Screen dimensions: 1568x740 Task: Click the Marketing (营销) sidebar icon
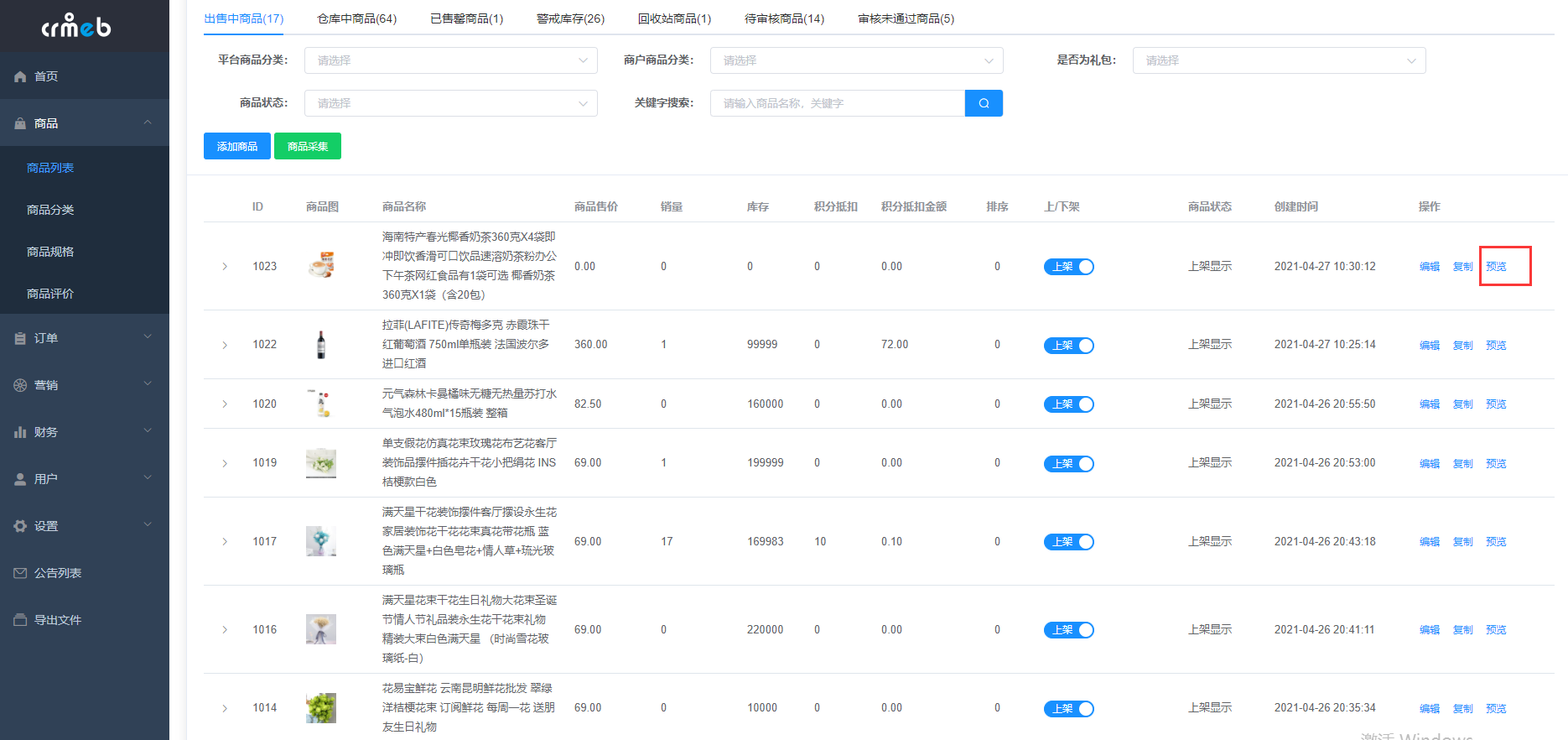(x=20, y=385)
